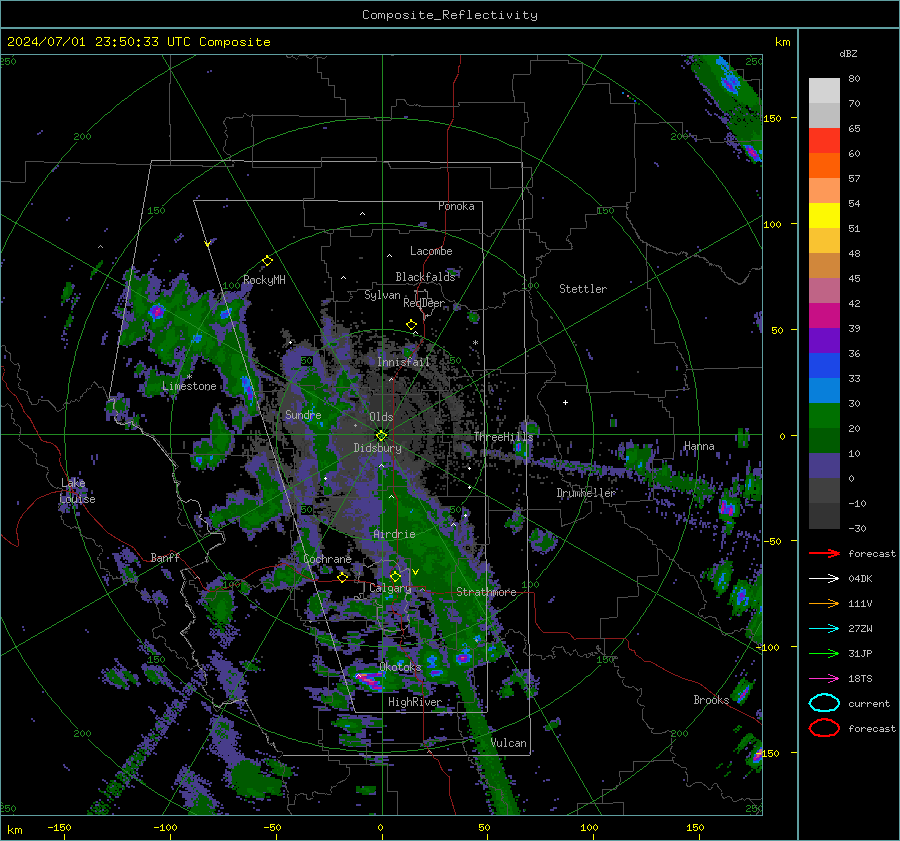Click the yellow 54 dBZ legend swatch

point(824,215)
